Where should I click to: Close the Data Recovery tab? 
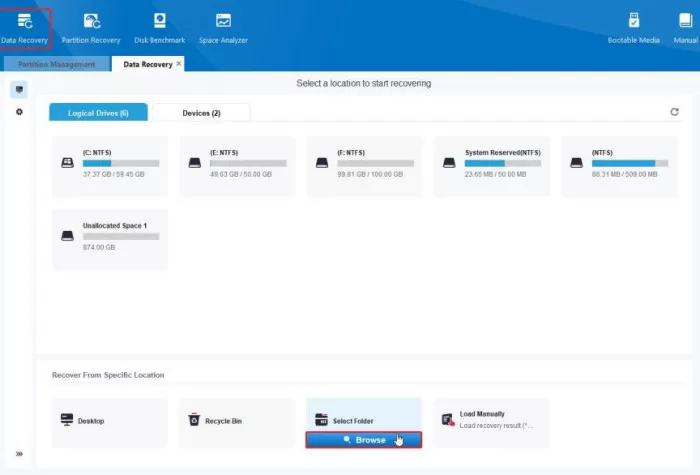(x=179, y=64)
